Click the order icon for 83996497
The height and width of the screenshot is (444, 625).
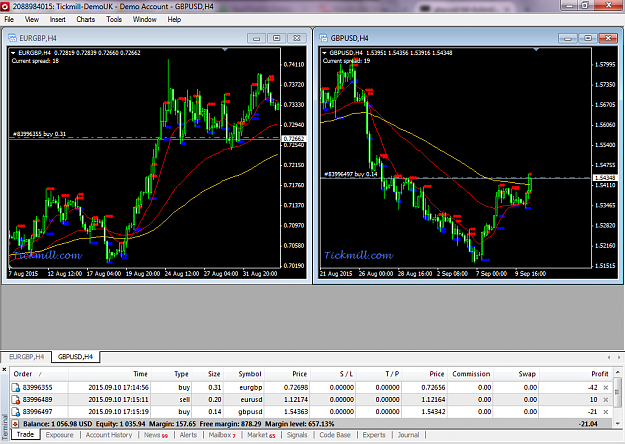click(16, 411)
